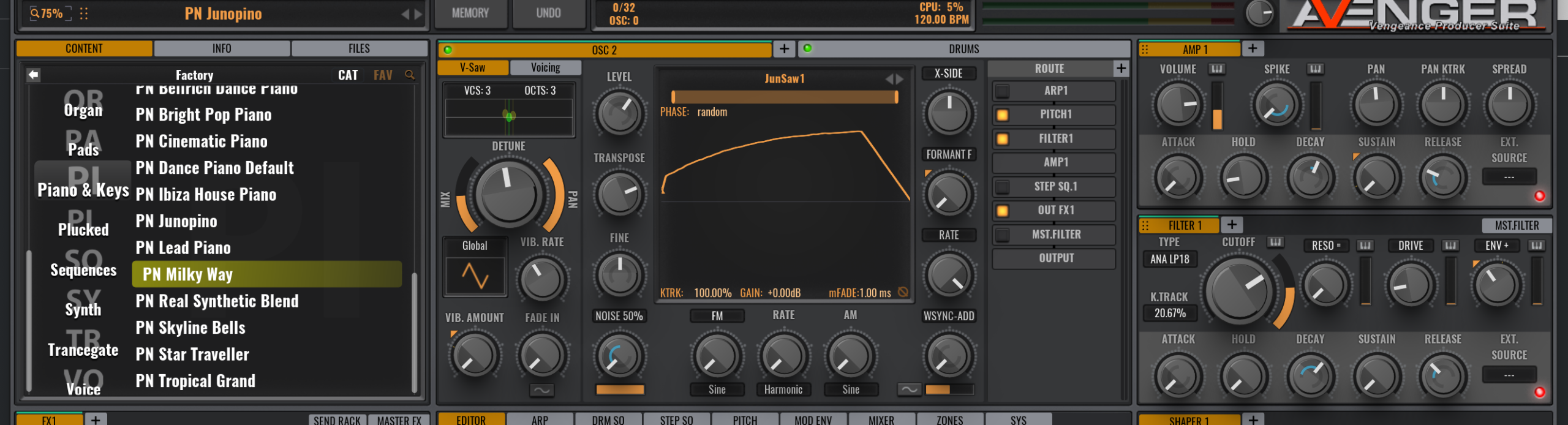The height and width of the screenshot is (425, 1568).
Task: Select PN Tropical Grand preset
Action: click(195, 381)
